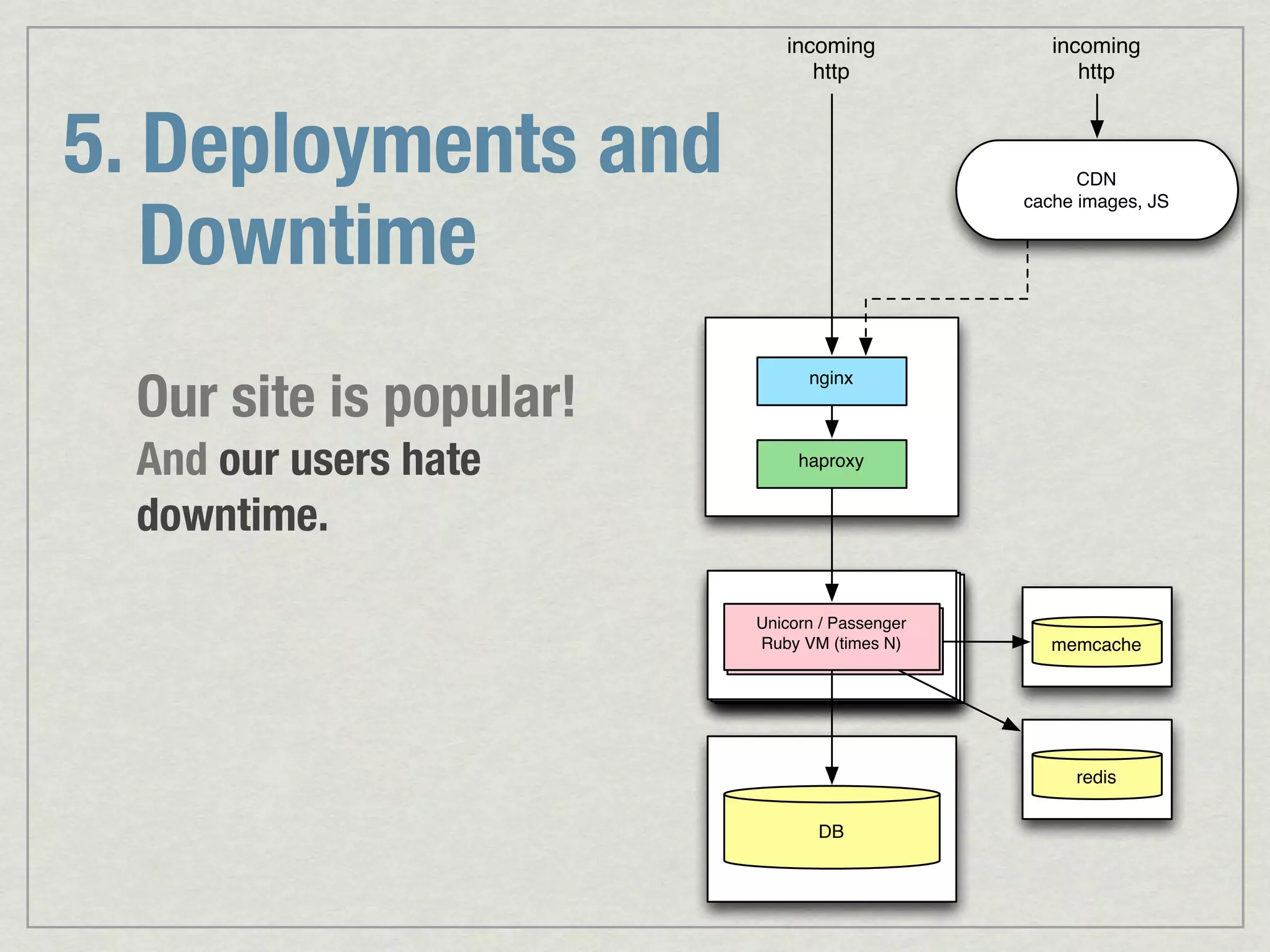Click the CDN cache images rounded box
The height and width of the screenshot is (952, 1270).
[1096, 190]
